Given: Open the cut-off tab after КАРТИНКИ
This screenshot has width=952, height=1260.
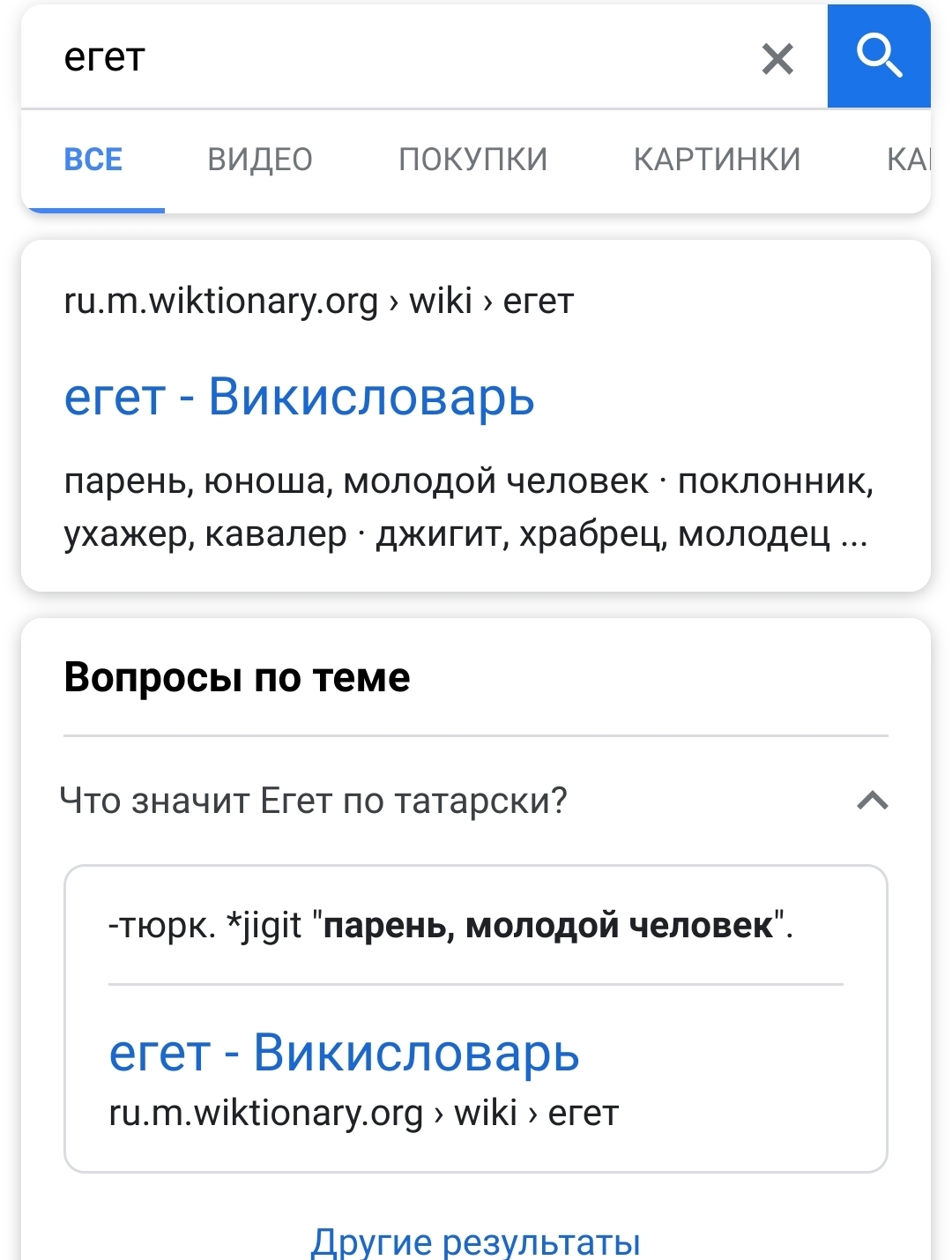Looking at the screenshot, I should [908, 160].
